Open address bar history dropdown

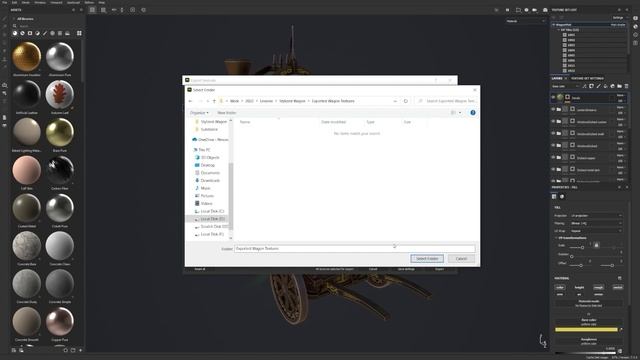[x=395, y=101]
